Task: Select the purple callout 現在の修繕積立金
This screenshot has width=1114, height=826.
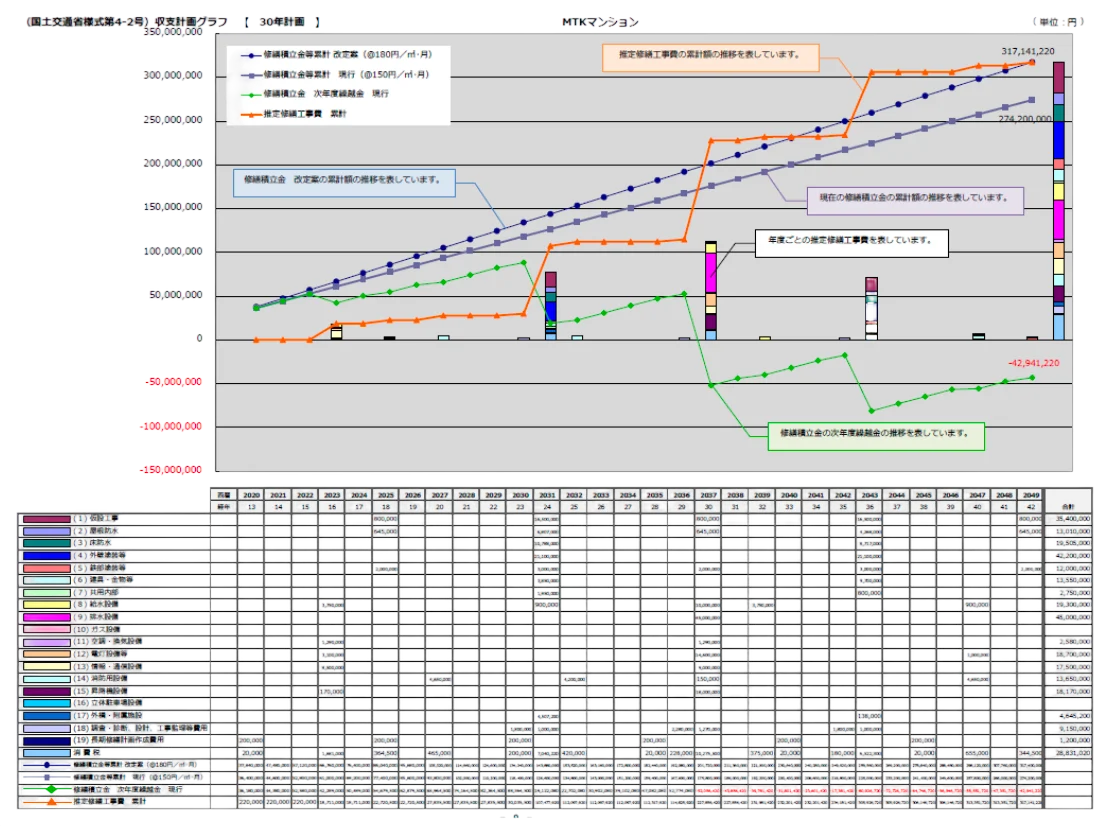Action: click(915, 200)
